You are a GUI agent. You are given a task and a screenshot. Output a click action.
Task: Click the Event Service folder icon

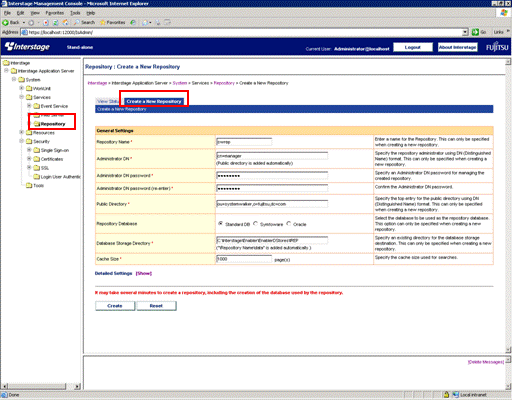click(x=37, y=106)
